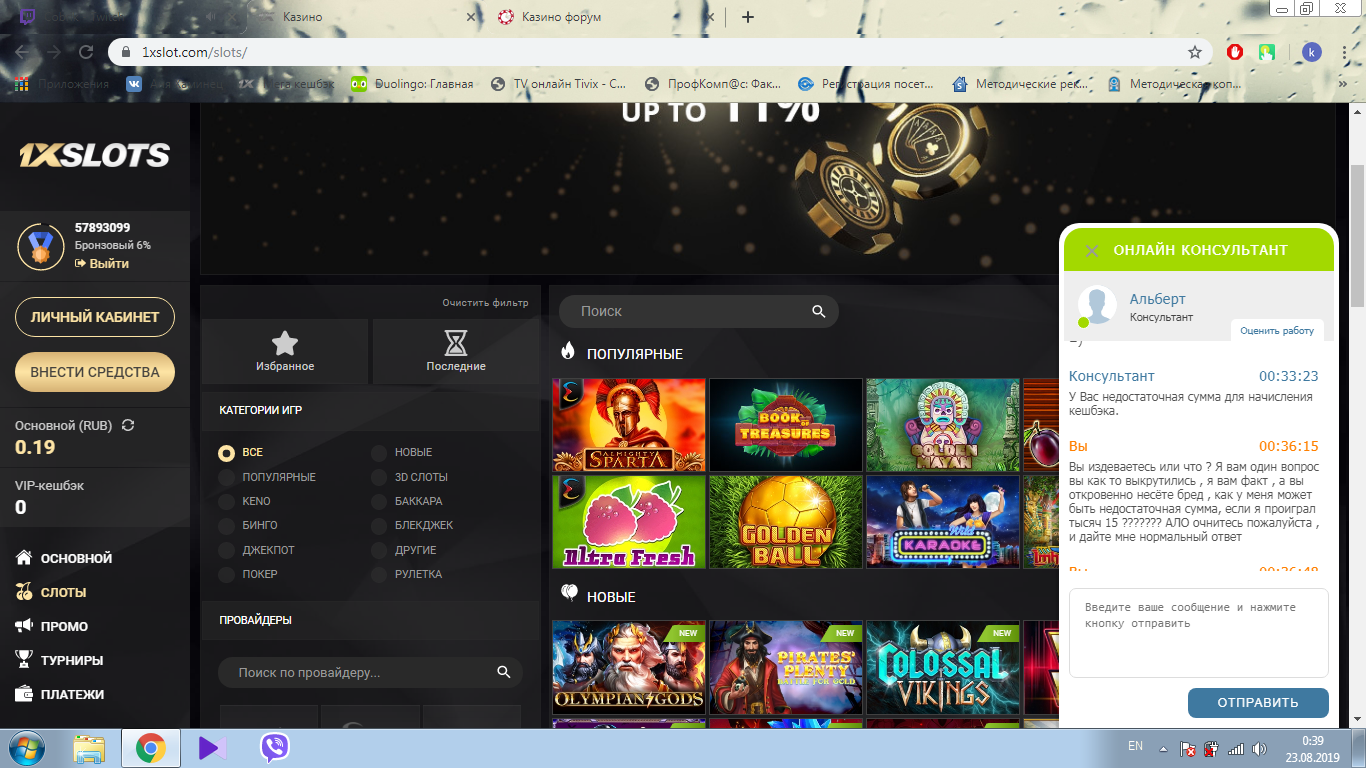Click the magnifier icon in game search
The height and width of the screenshot is (768, 1366).
pos(819,311)
